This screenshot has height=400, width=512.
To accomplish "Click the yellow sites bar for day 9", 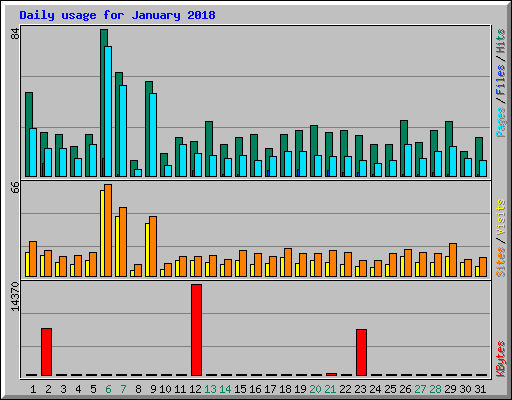I will (147, 250).
